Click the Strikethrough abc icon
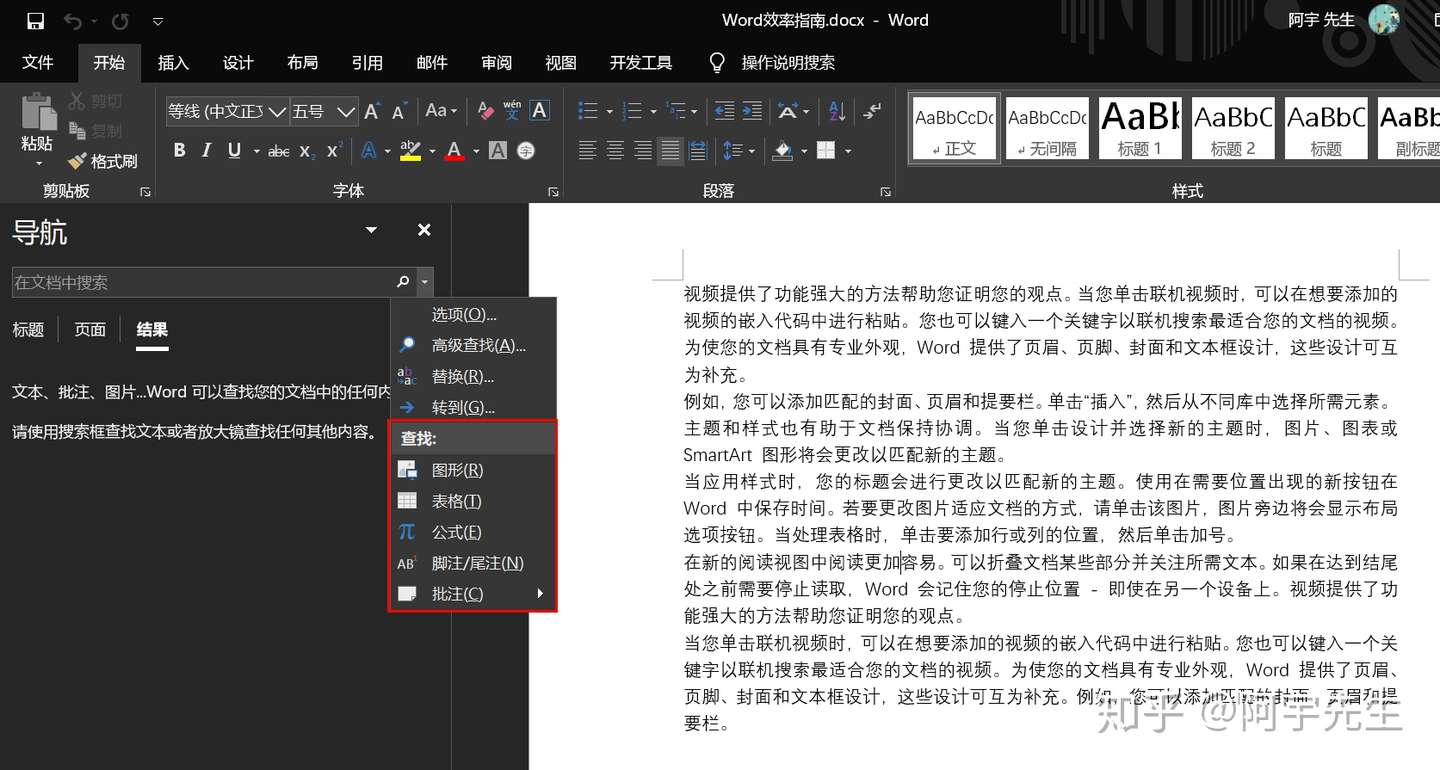1440x770 pixels. (279, 151)
